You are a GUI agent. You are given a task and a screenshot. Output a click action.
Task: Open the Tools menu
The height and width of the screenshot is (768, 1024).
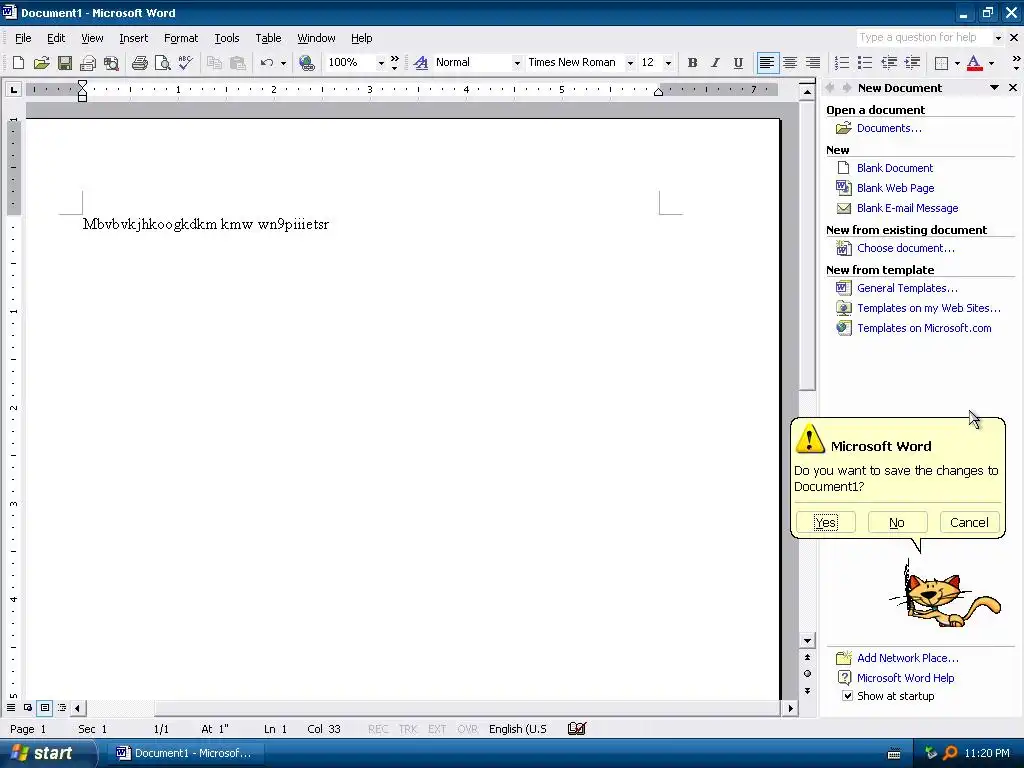(x=227, y=38)
